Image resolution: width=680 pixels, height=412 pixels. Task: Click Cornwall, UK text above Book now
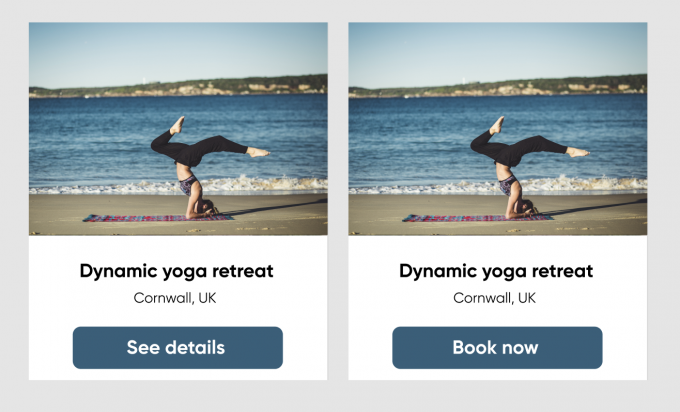494,298
